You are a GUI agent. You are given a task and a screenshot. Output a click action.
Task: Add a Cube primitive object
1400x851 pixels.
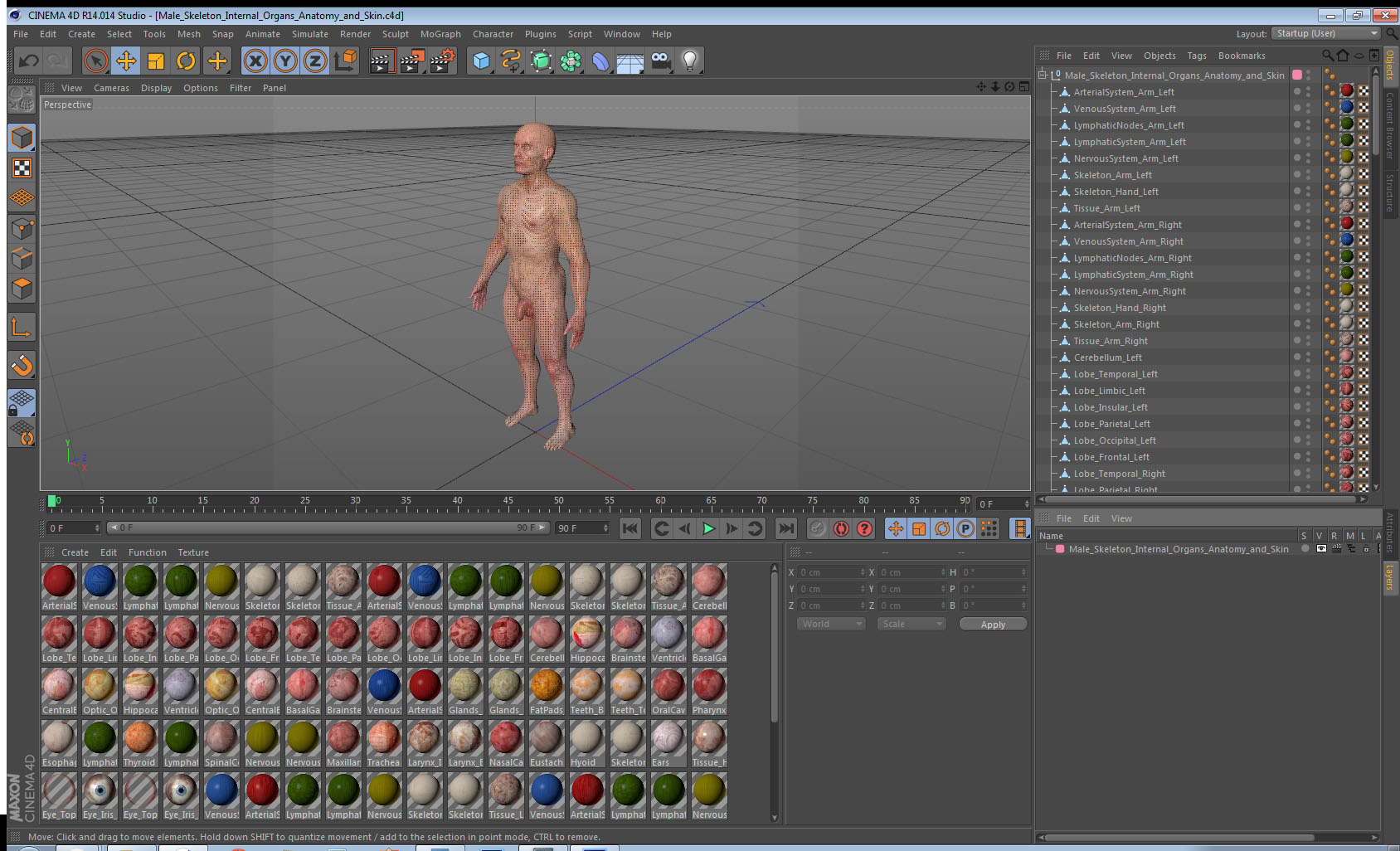(x=481, y=61)
